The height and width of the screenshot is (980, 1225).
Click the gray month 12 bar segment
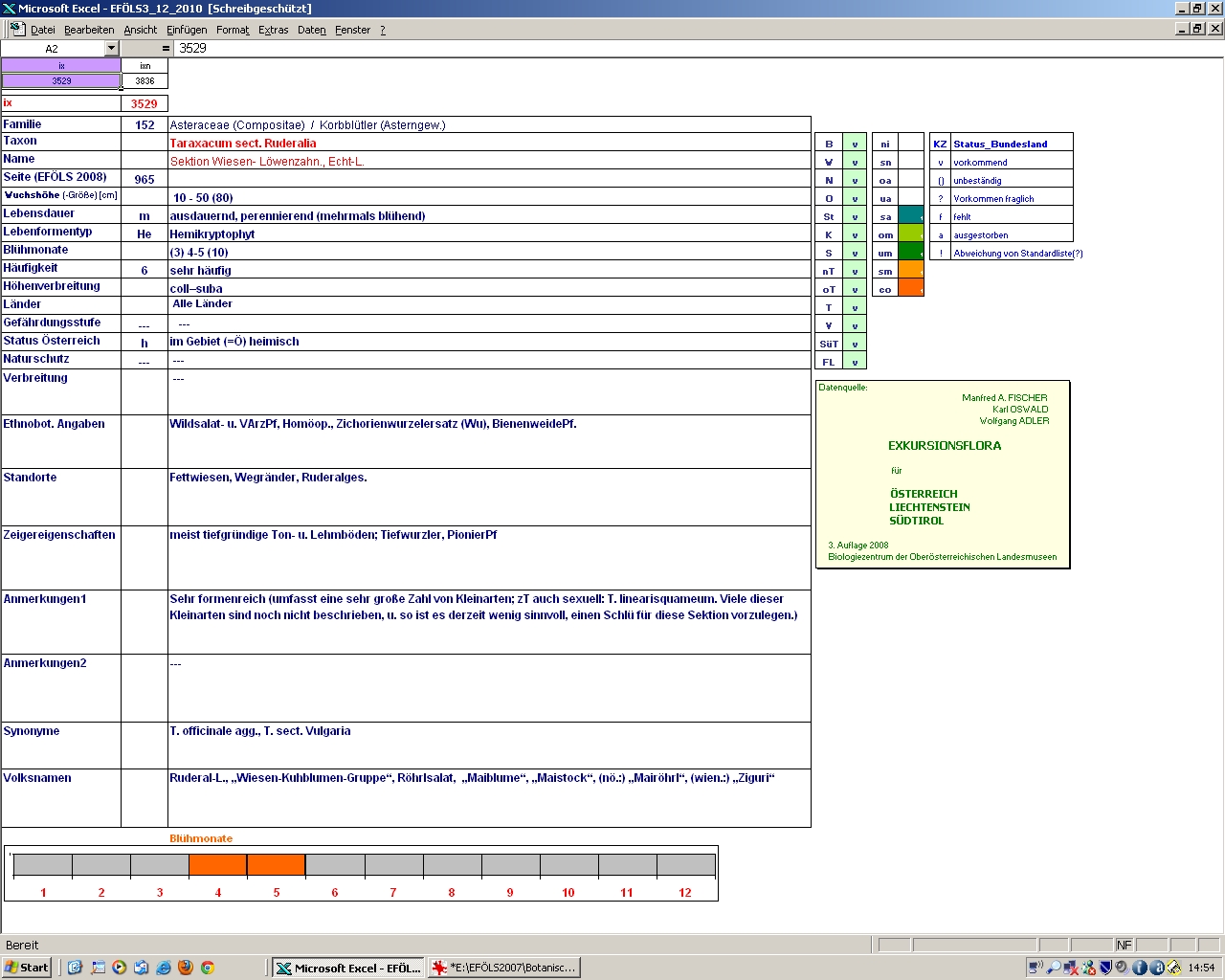coord(685,865)
